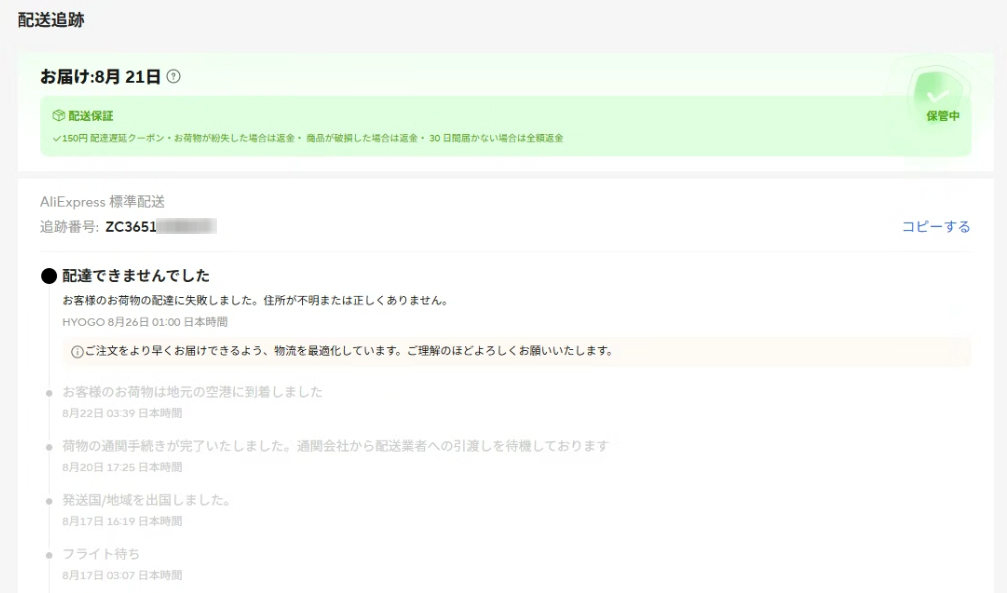Image resolution: width=1007 pixels, height=593 pixels.
Task: Click the info icon in the logistics notice
Action: point(77,352)
